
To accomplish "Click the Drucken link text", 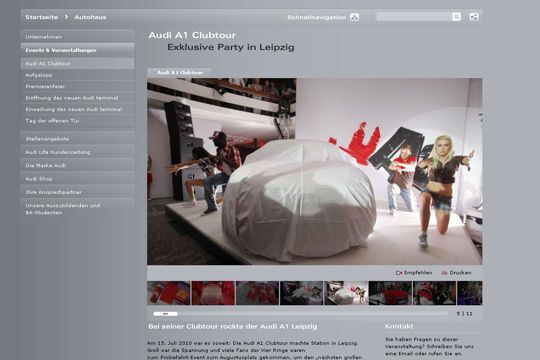I will coord(460,272).
